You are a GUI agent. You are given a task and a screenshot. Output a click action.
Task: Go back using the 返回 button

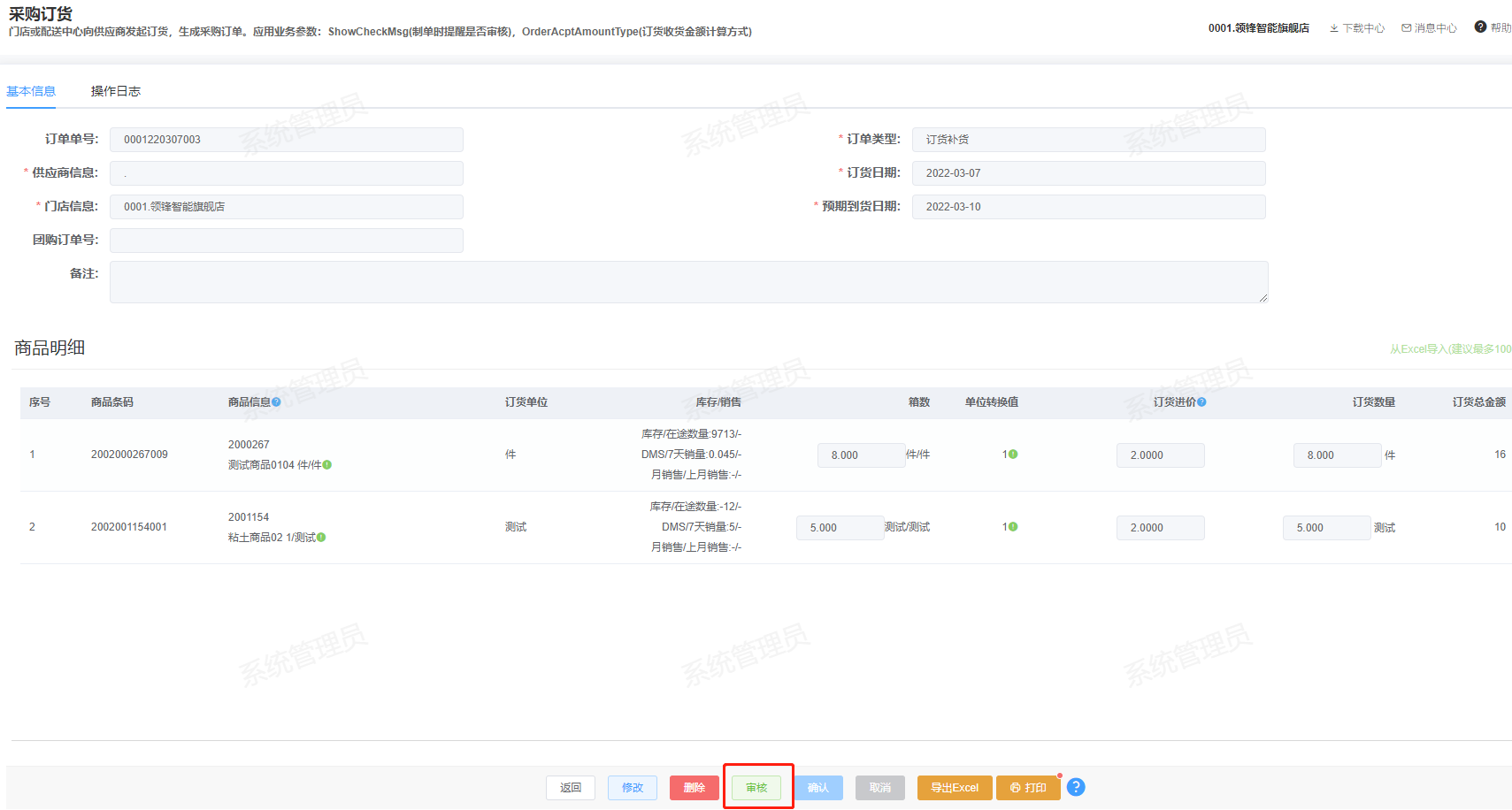click(570, 788)
